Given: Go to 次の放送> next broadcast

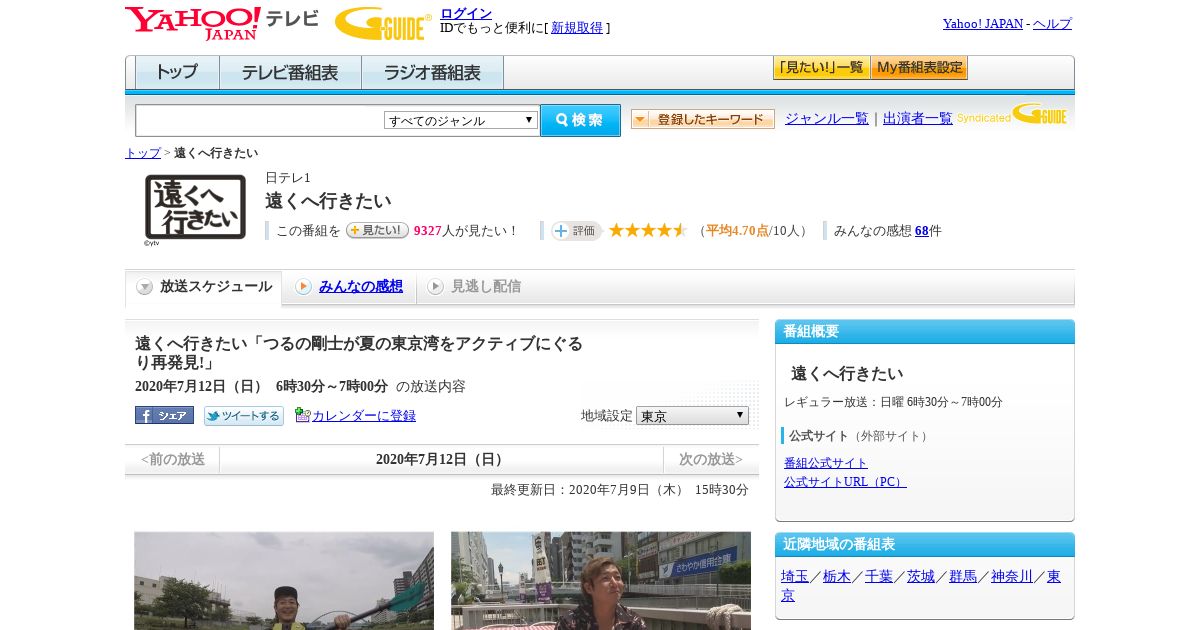Looking at the screenshot, I should [x=711, y=460].
